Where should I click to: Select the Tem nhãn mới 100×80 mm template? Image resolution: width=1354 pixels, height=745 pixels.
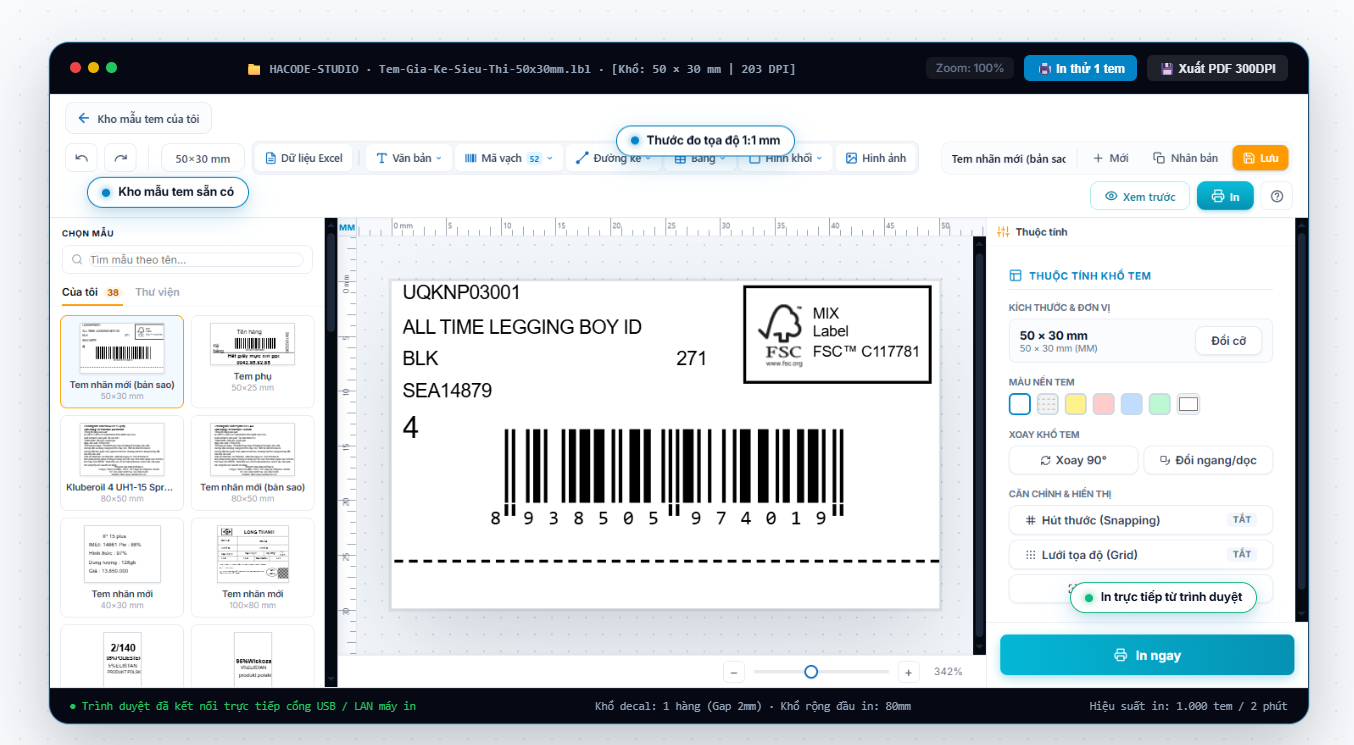pyautogui.click(x=253, y=567)
